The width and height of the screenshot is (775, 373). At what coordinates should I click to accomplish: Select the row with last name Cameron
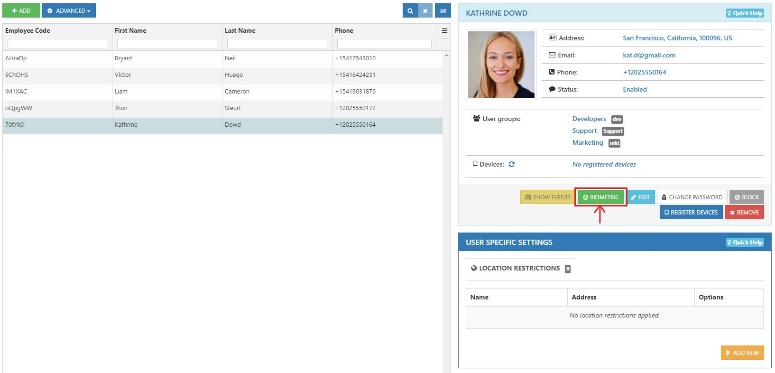pyautogui.click(x=222, y=91)
